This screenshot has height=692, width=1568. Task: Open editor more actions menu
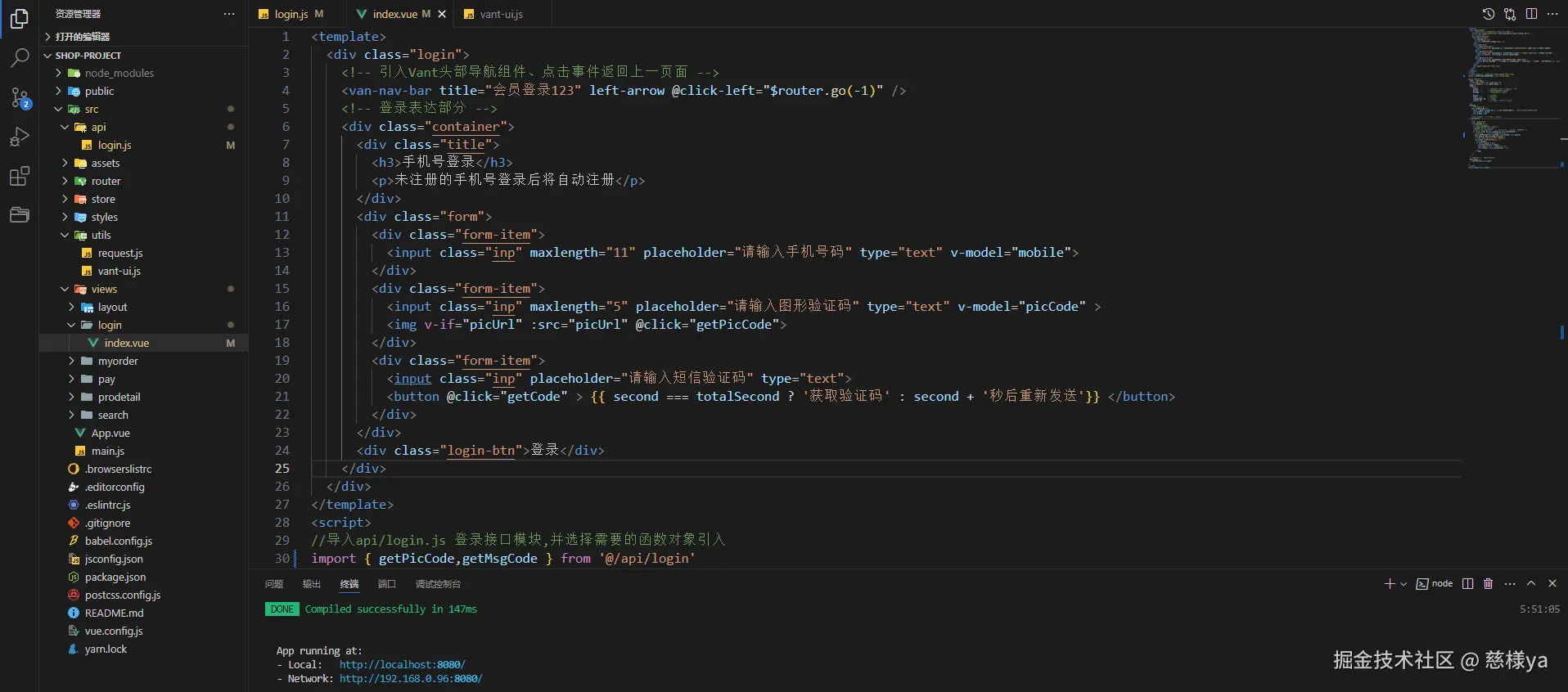[x=1552, y=14]
